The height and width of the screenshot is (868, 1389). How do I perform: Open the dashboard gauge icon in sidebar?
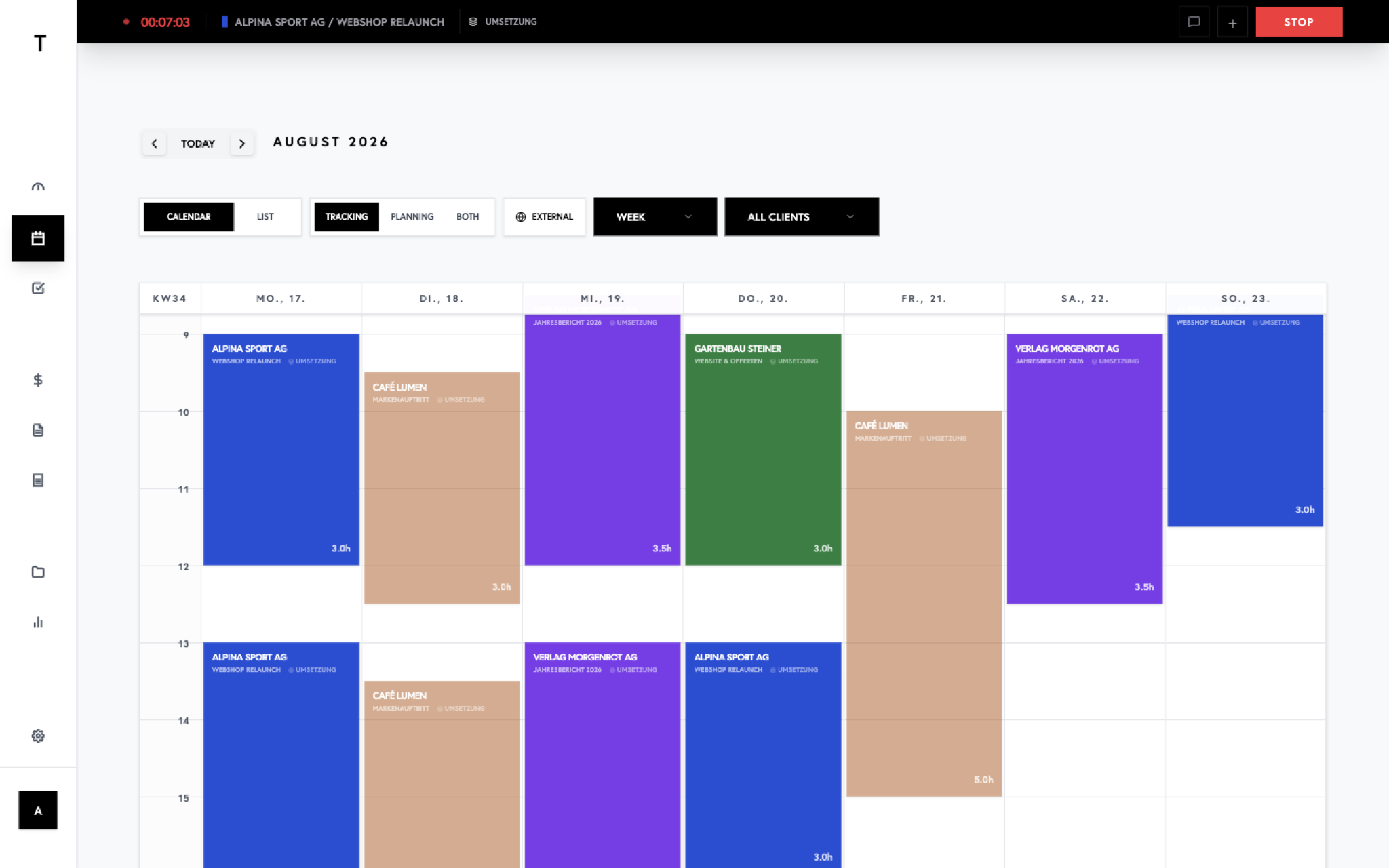click(x=38, y=187)
